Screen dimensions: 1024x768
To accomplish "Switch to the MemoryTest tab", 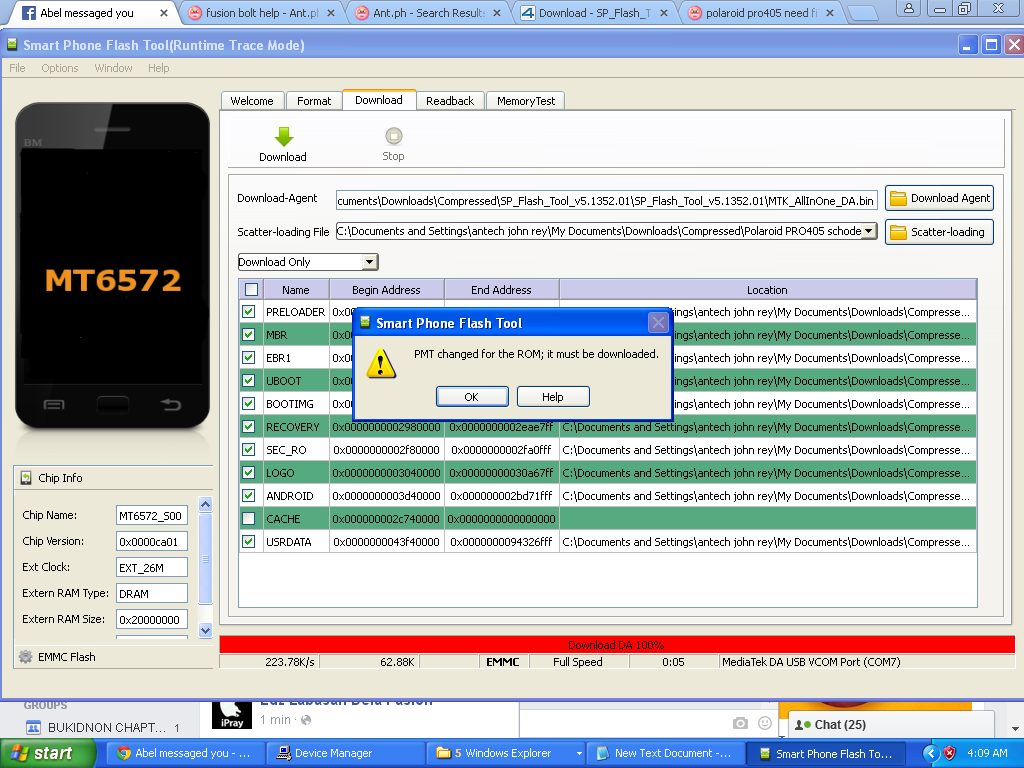I will pyautogui.click(x=526, y=101).
